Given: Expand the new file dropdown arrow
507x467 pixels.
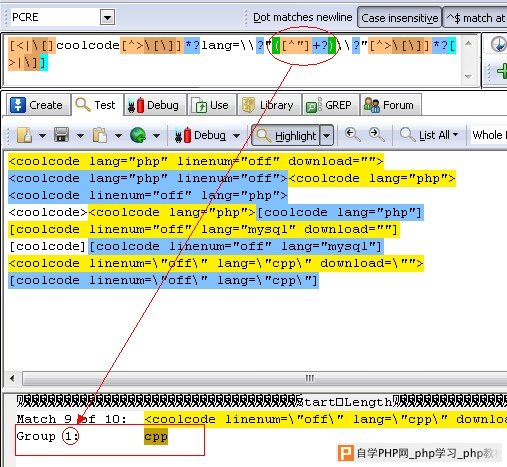Looking at the screenshot, I should point(42,136).
